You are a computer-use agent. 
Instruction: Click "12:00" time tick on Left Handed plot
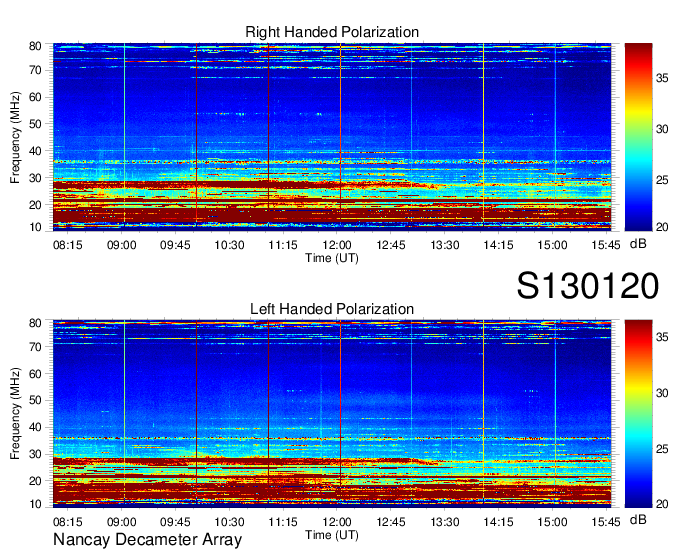coord(337,522)
